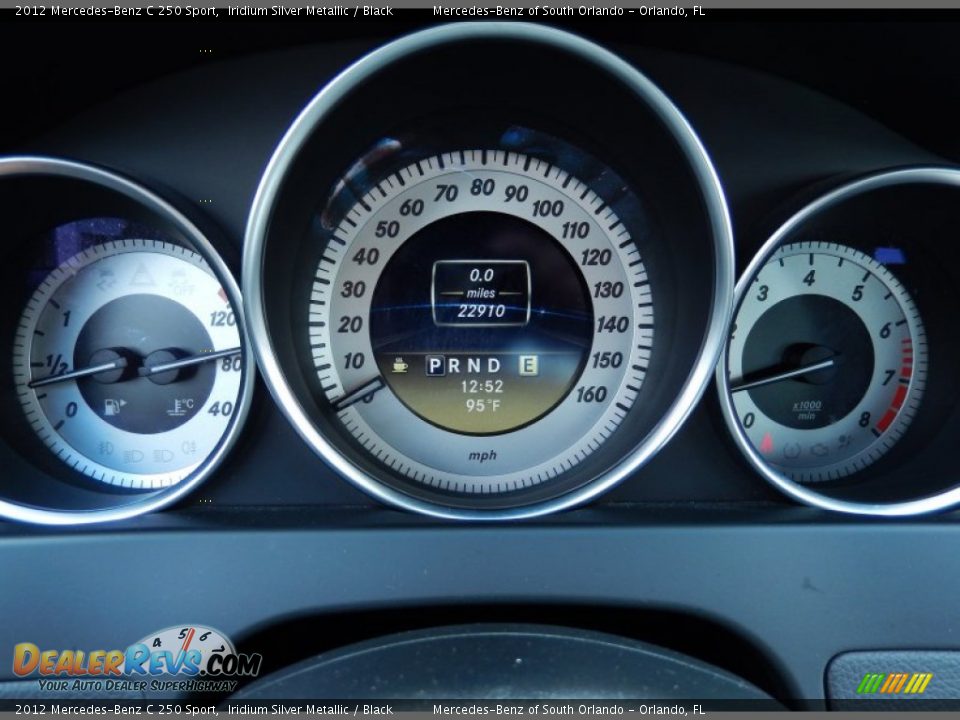
Task: Select the coffee cup attention assist icon
Action: 400,366
